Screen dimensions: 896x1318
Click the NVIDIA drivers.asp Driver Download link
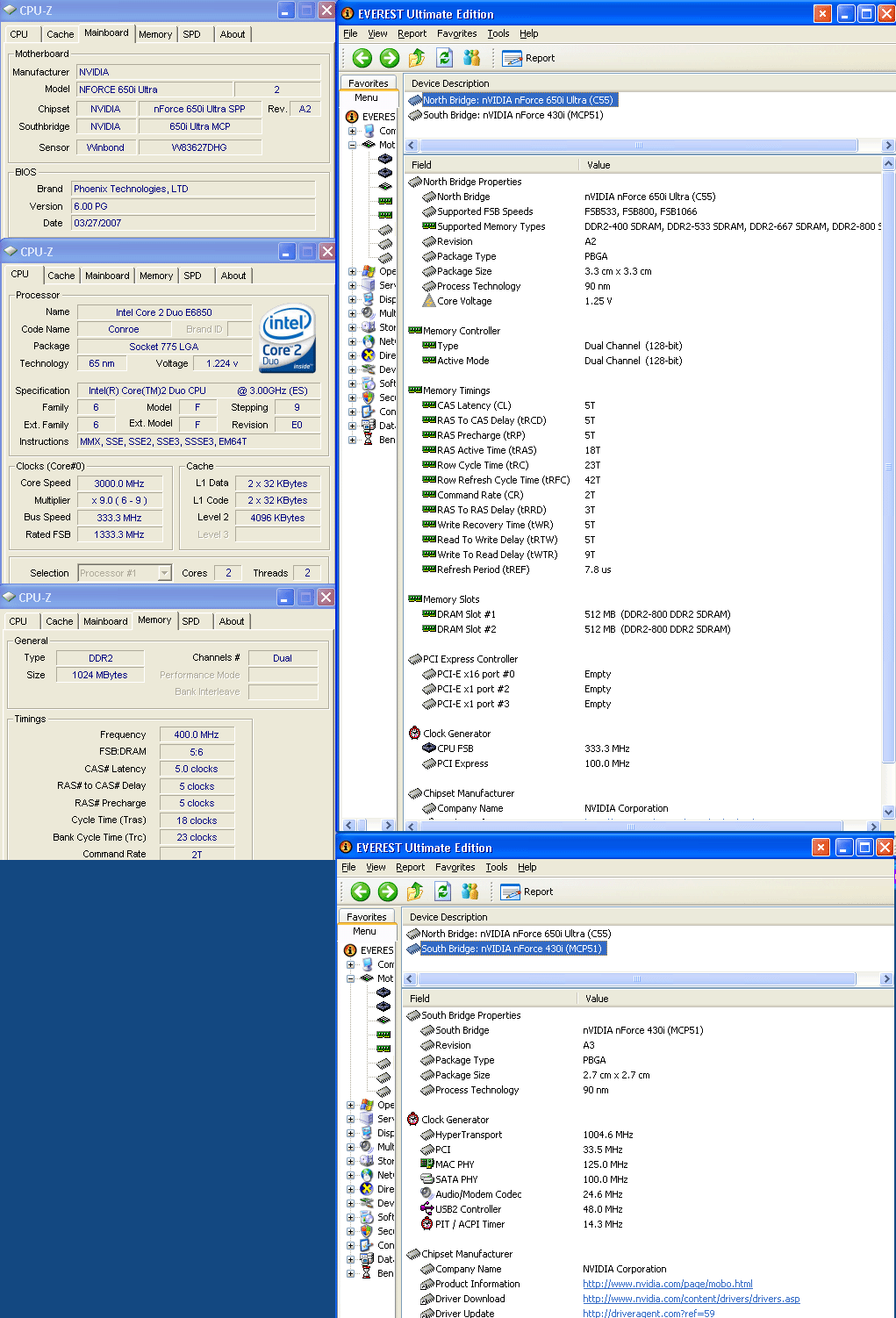691,1299
